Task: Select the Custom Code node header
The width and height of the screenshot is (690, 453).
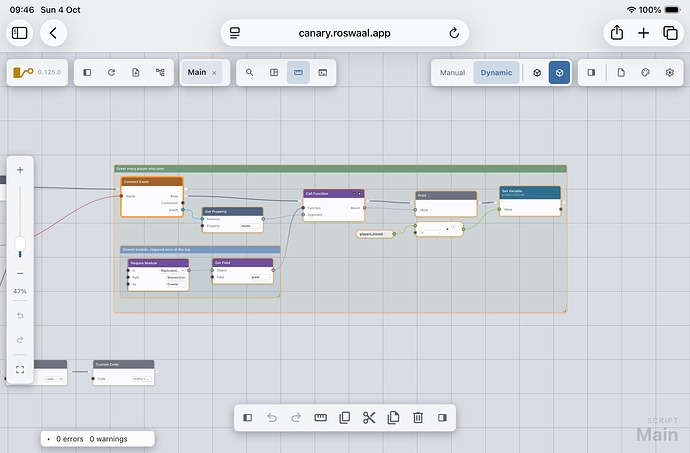Action: (124, 364)
